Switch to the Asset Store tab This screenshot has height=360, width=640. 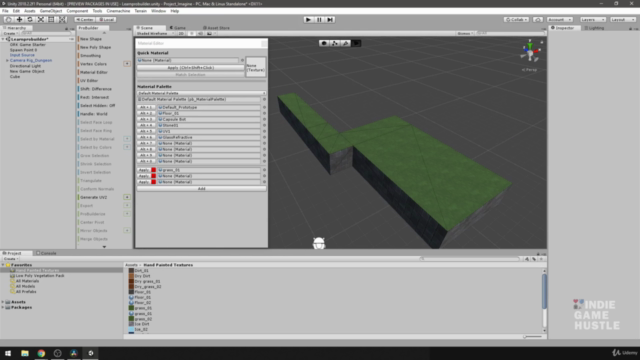pos(216,28)
